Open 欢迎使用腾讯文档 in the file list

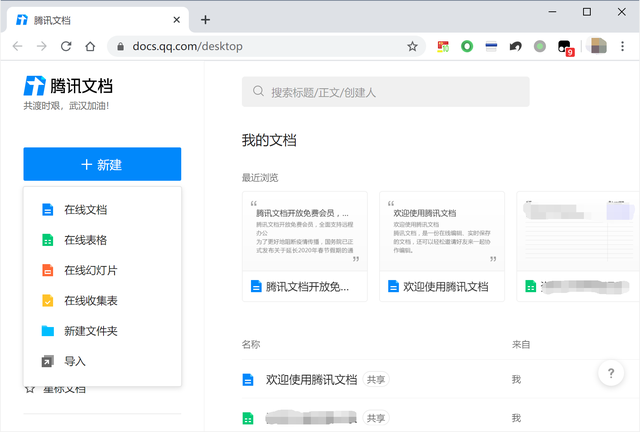(310, 380)
